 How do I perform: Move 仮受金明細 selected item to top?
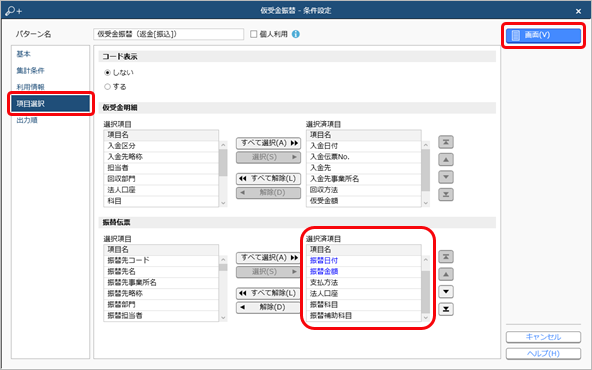click(x=446, y=142)
